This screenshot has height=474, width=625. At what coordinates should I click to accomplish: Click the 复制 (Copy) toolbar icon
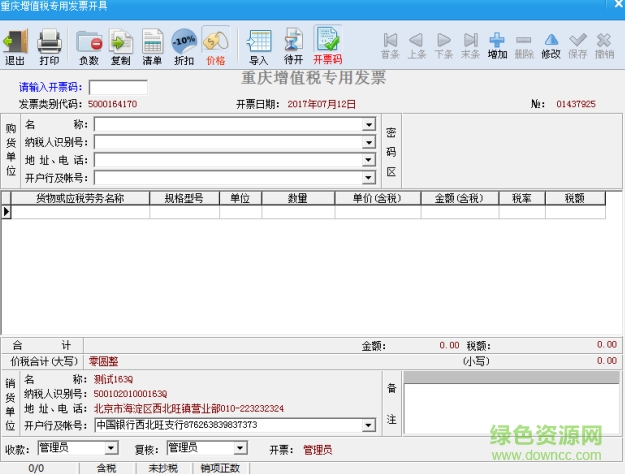tap(121, 43)
